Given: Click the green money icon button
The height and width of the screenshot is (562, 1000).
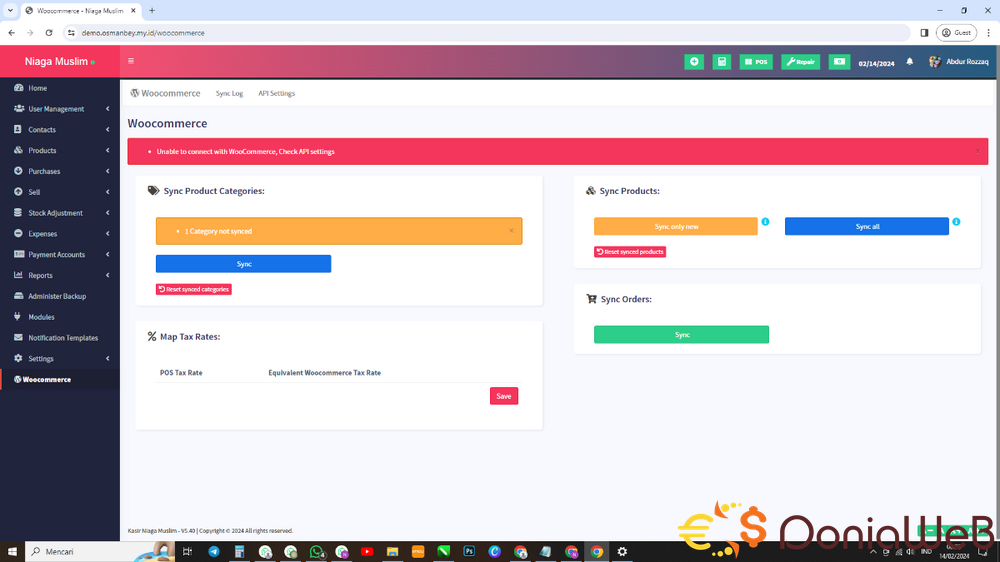Looking at the screenshot, I should [839, 62].
